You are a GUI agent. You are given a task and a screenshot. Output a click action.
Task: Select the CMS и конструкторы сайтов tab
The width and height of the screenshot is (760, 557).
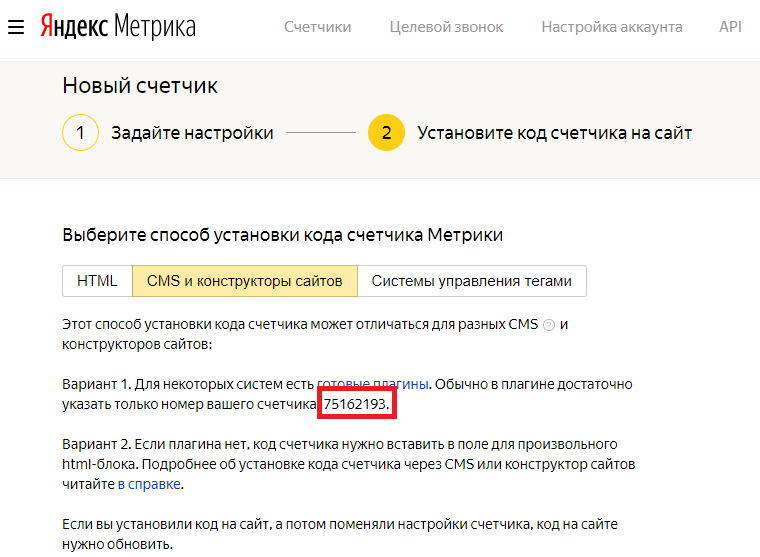pyautogui.click(x=245, y=281)
